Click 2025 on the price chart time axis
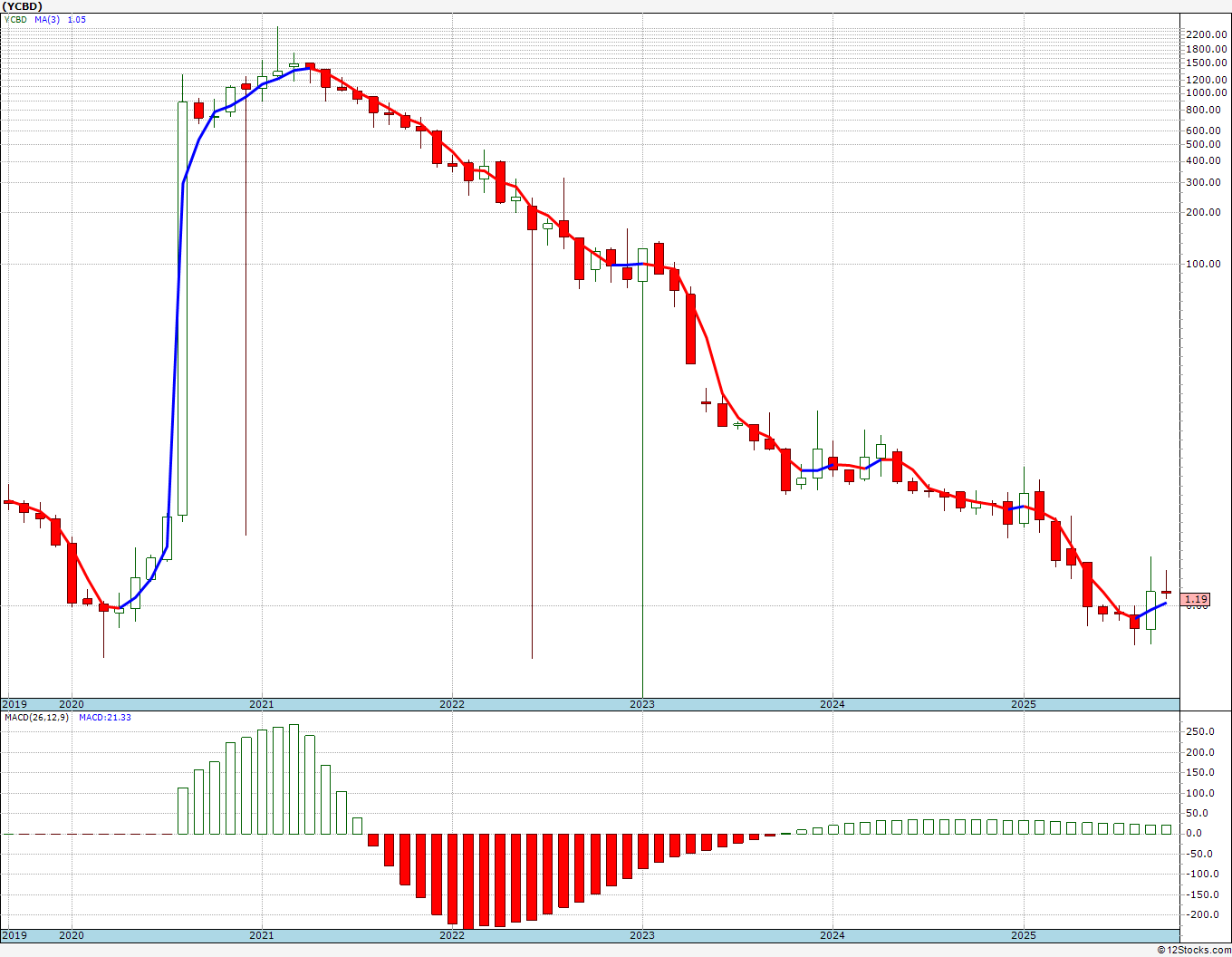The image size is (1232, 957). [1023, 704]
